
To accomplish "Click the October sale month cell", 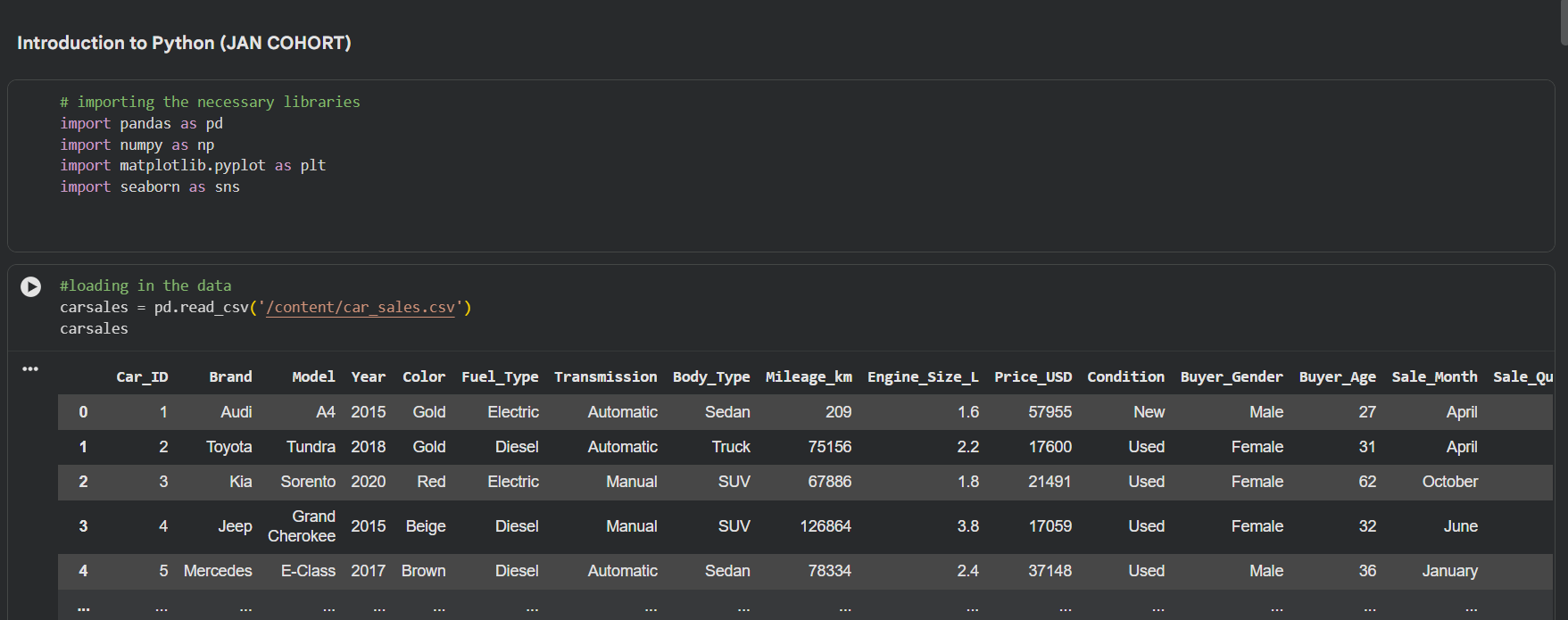I will 1450,482.
